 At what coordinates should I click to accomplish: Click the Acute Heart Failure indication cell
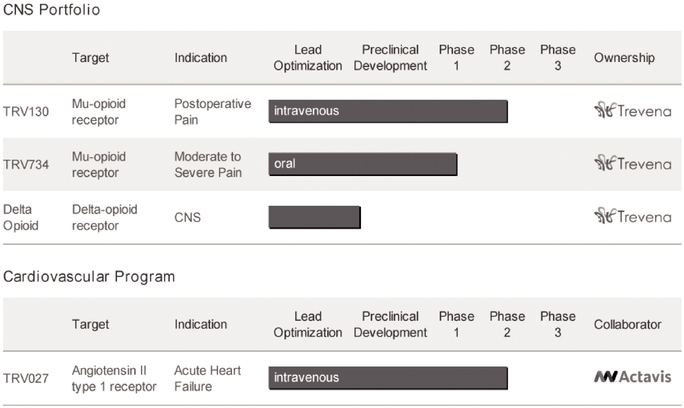(x=208, y=378)
